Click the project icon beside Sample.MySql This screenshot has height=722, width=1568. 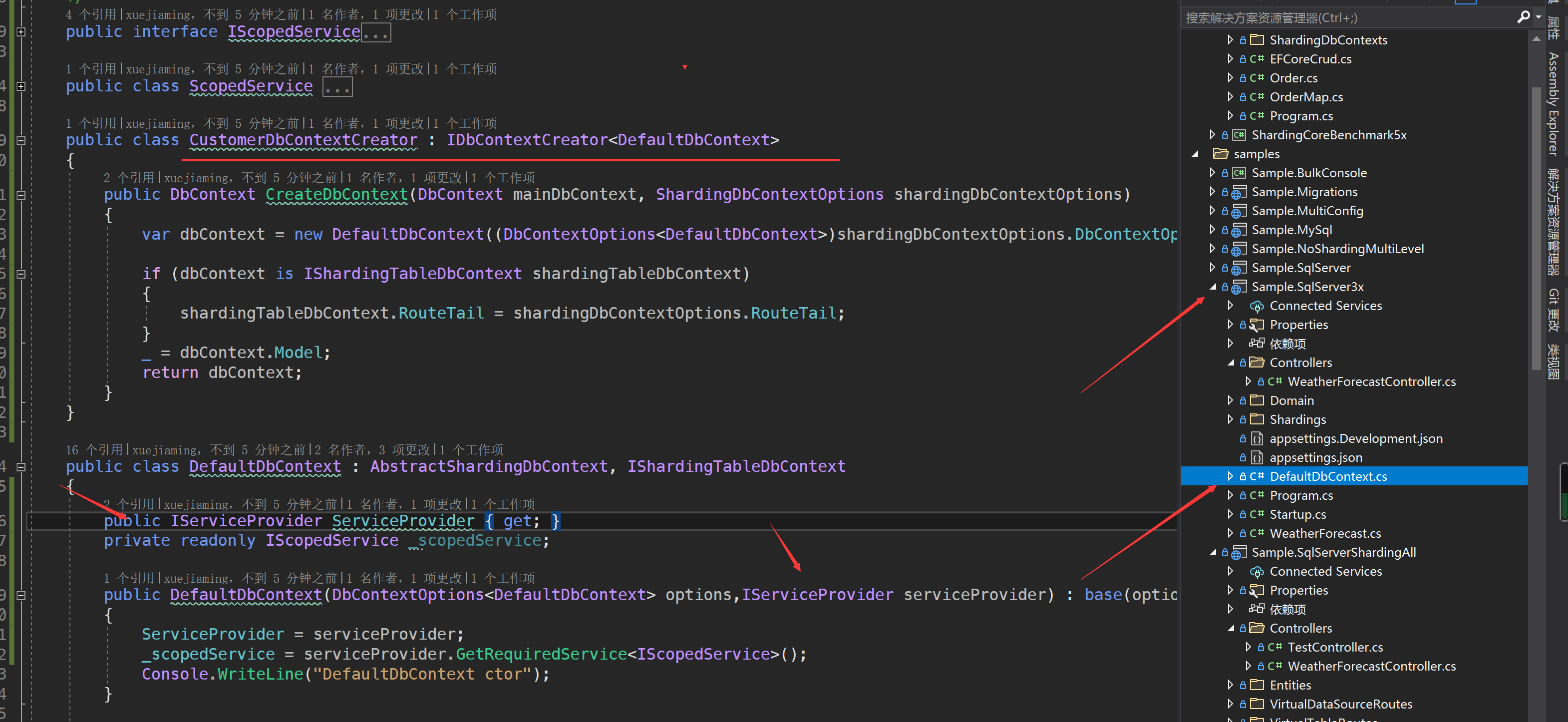point(1240,230)
